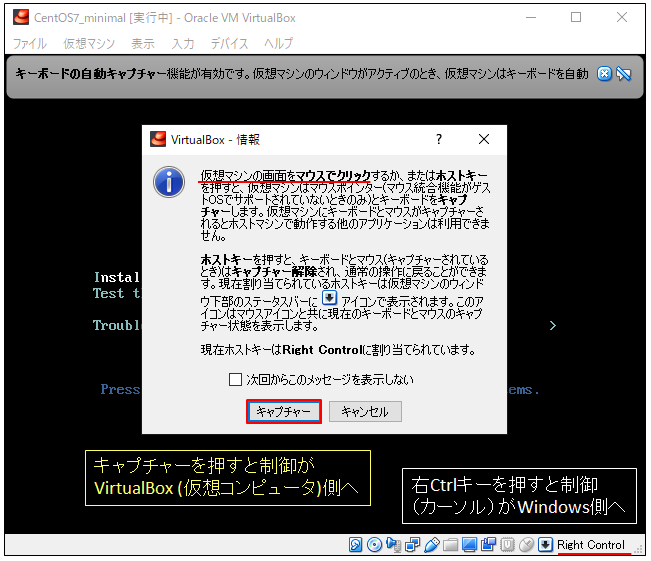Image resolution: width=651 pixels, height=561 pixels.
Task: Open the 表示 menu
Action: (x=143, y=44)
